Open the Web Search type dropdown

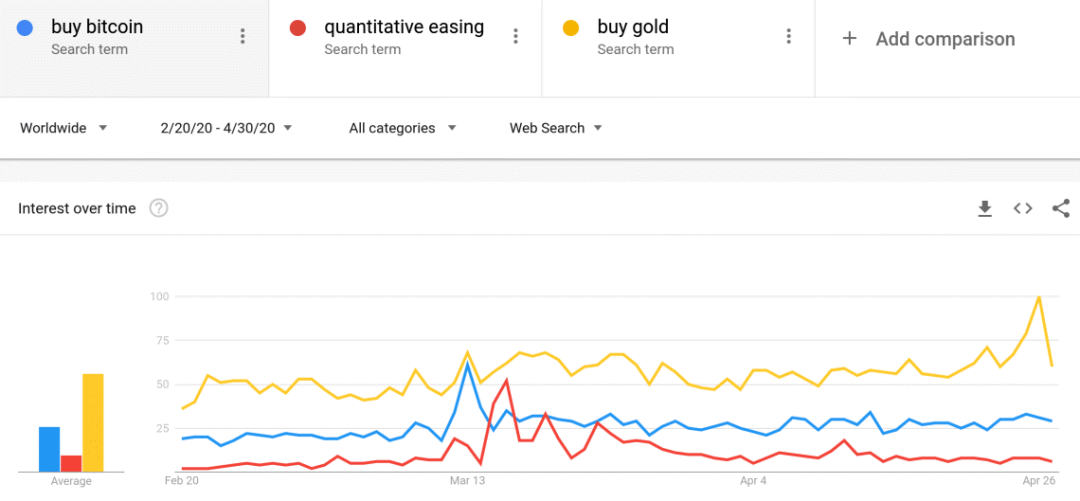point(556,128)
